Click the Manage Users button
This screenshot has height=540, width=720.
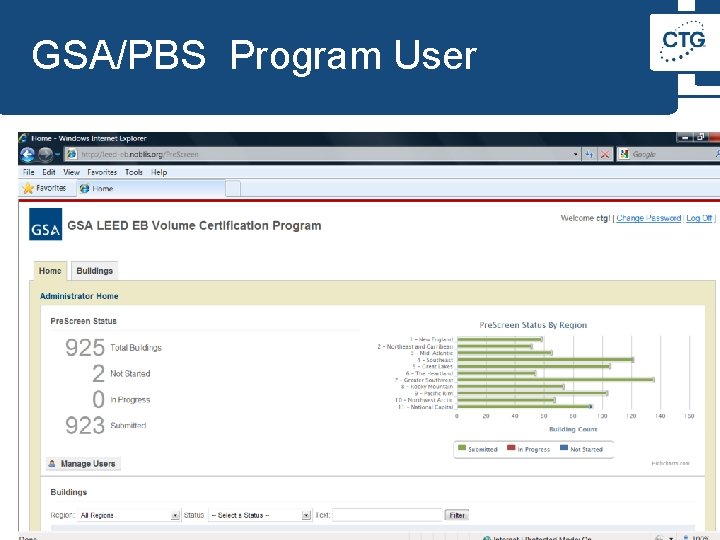click(x=84, y=464)
